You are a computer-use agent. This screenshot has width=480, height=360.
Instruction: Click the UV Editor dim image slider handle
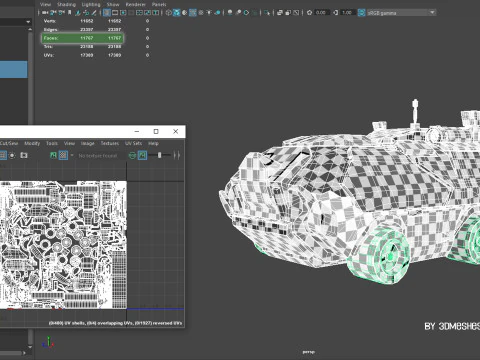point(160,155)
